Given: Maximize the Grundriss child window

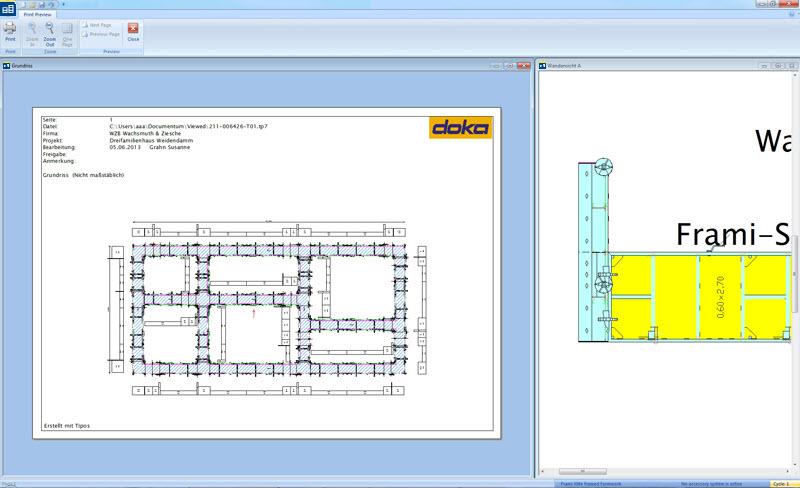Looking at the screenshot, I should [x=508, y=65].
